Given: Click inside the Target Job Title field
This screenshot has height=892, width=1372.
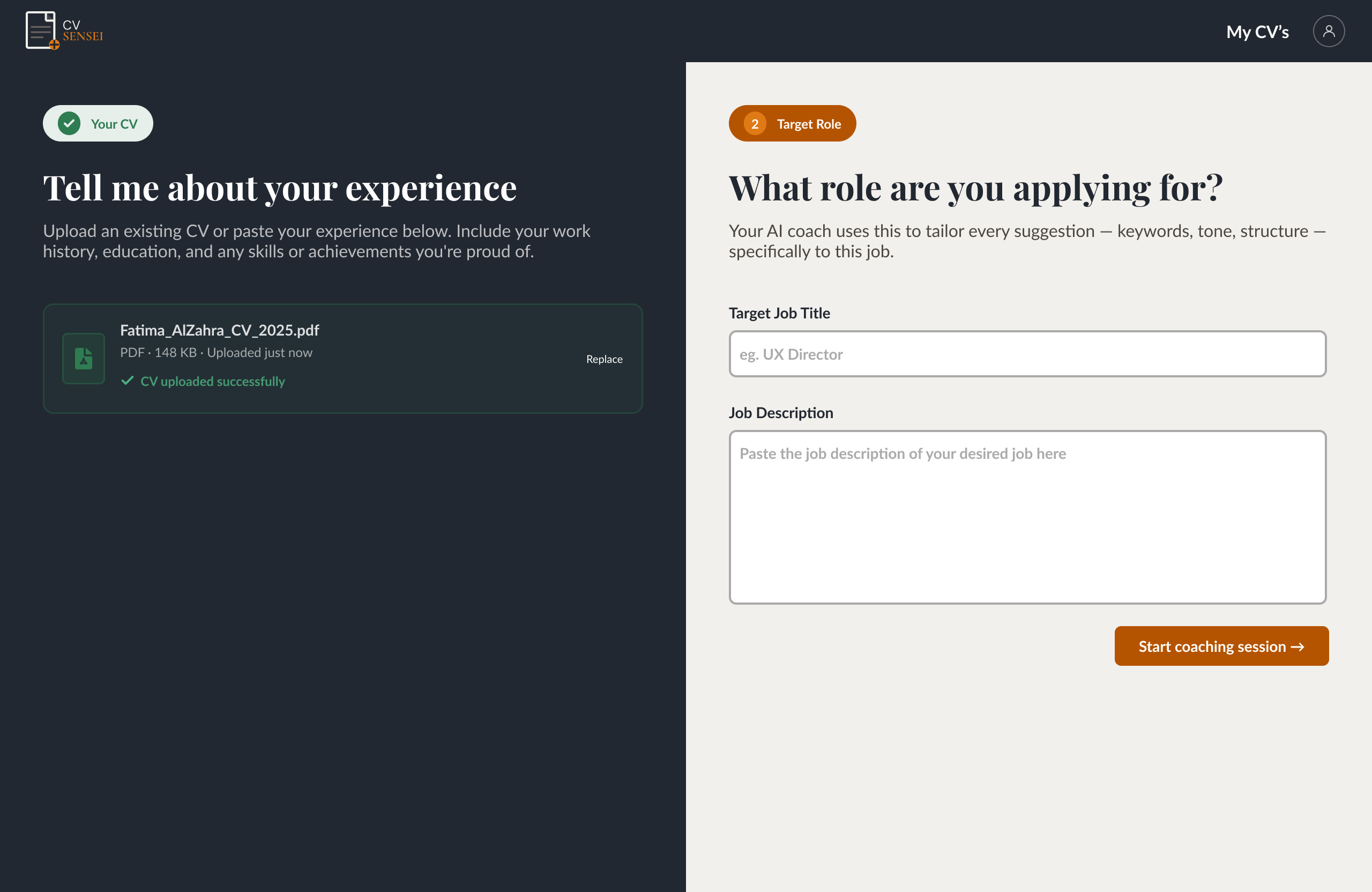Looking at the screenshot, I should pyautogui.click(x=1028, y=353).
